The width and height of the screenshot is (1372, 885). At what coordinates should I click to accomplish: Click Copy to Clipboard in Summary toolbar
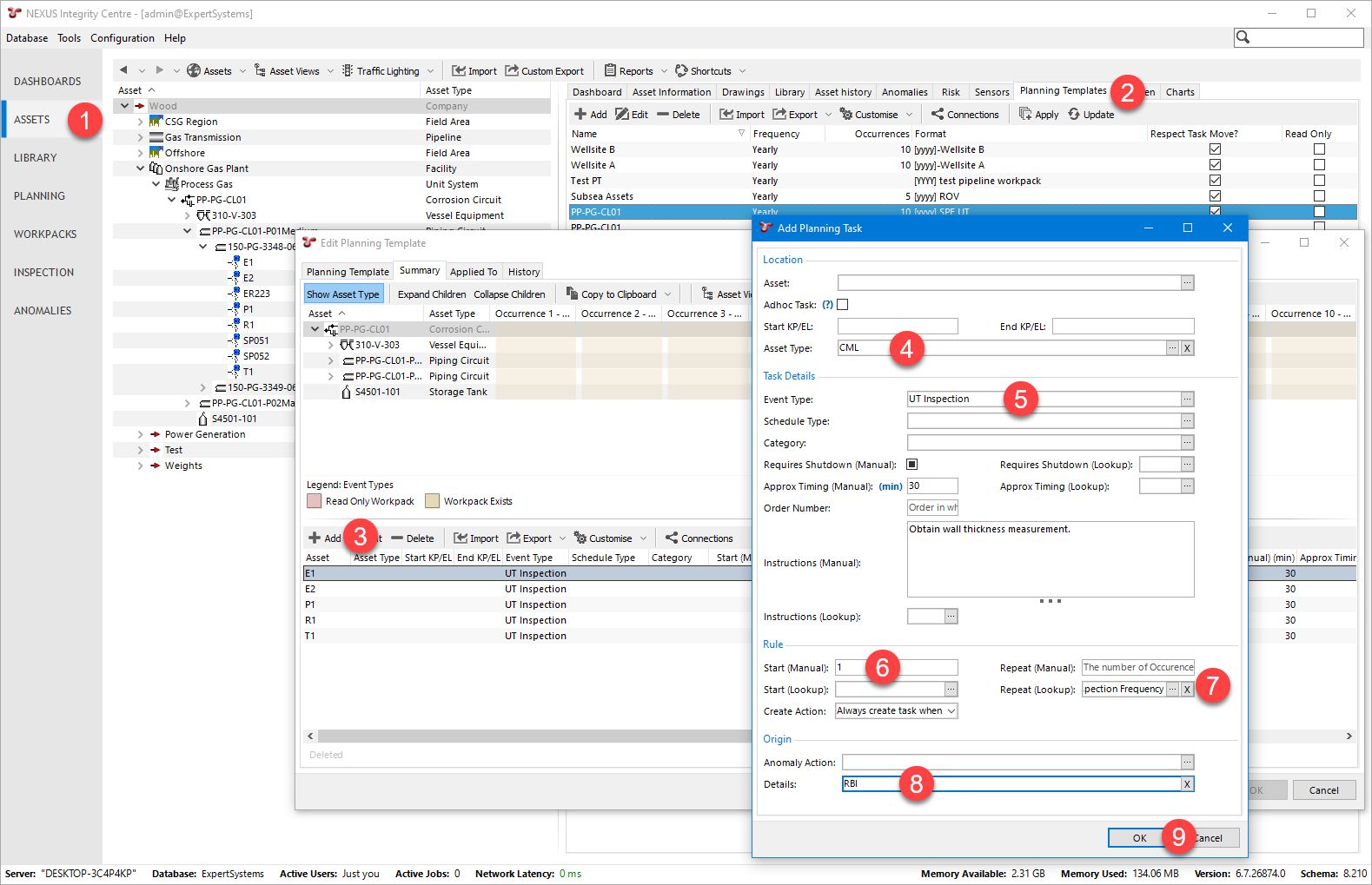611,294
